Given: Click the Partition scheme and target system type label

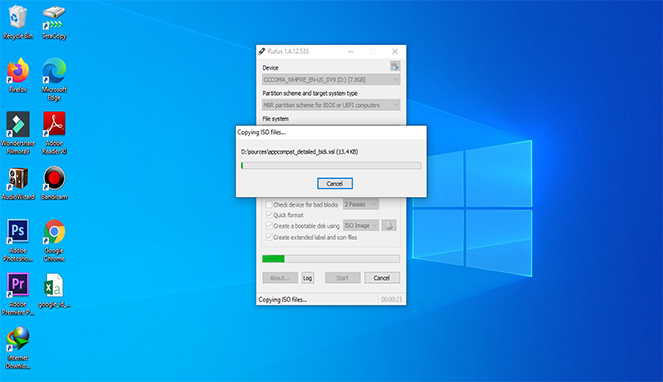Looking at the screenshot, I should click(310, 93).
